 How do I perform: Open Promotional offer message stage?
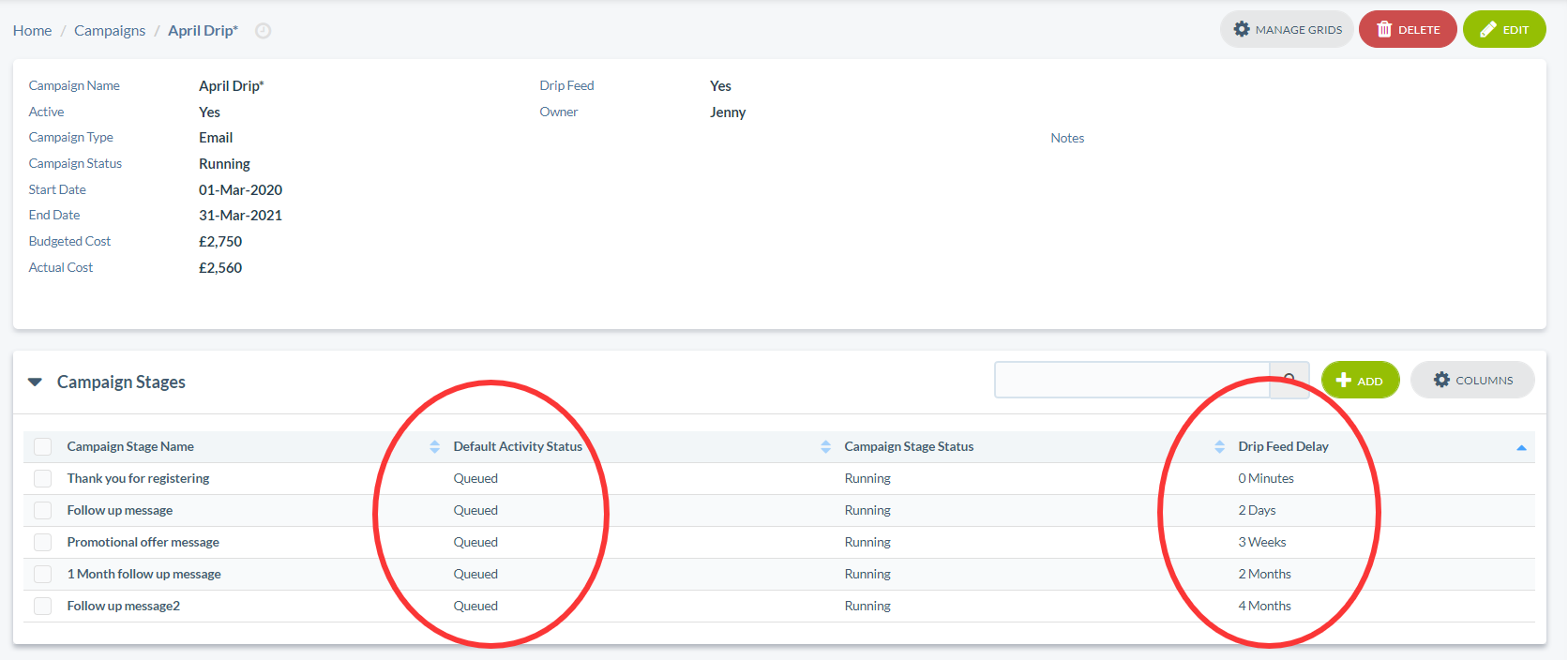pyautogui.click(x=143, y=542)
